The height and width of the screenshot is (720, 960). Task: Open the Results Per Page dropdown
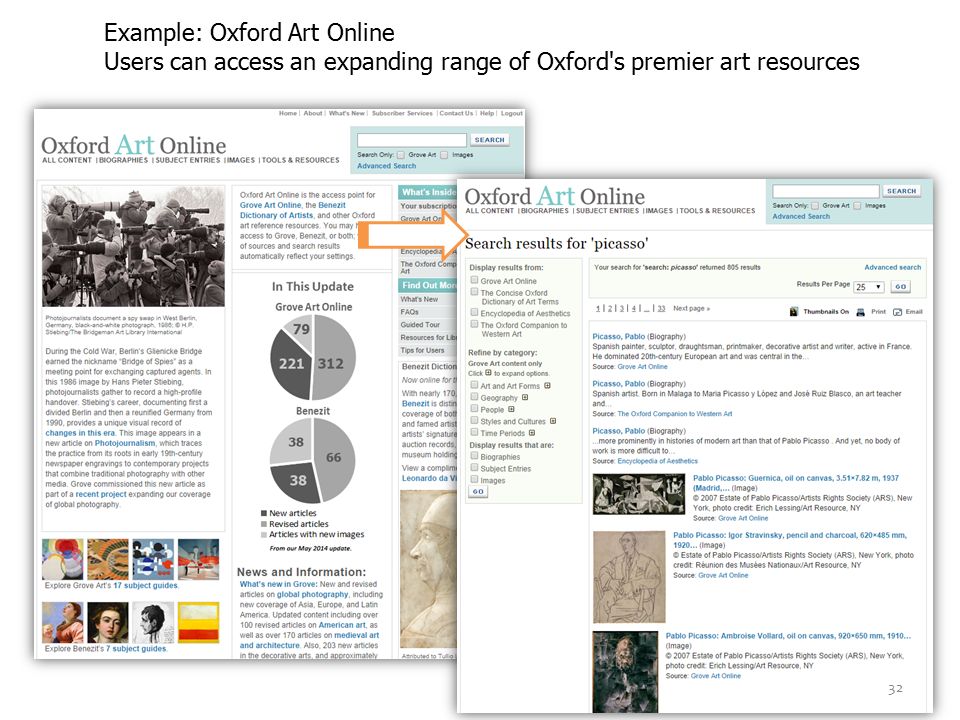[869, 287]
